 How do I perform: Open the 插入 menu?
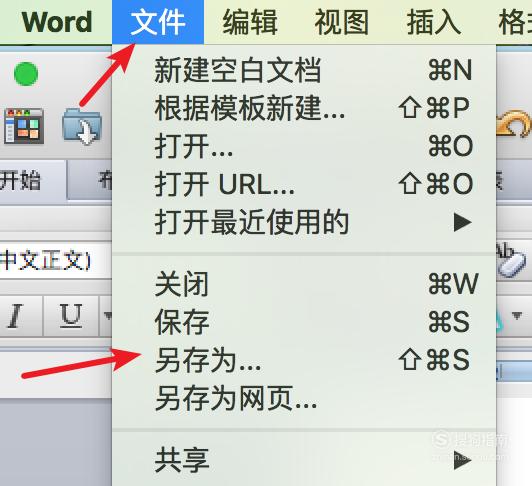pyautogui.click(x=434, y=22)
